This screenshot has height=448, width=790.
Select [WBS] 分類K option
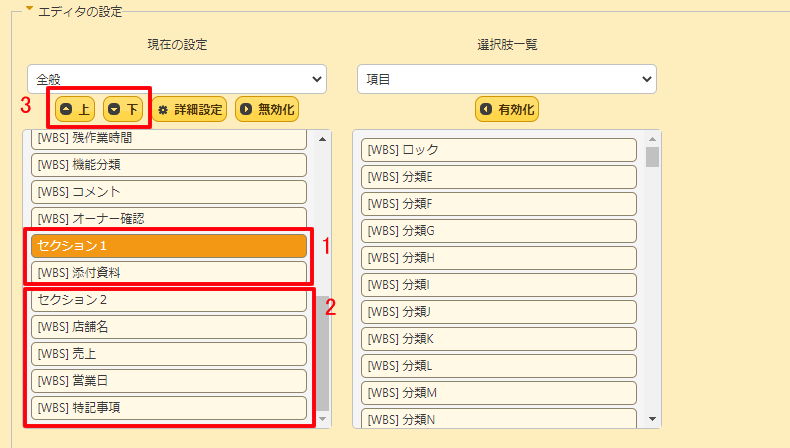[x=499, y=339]
